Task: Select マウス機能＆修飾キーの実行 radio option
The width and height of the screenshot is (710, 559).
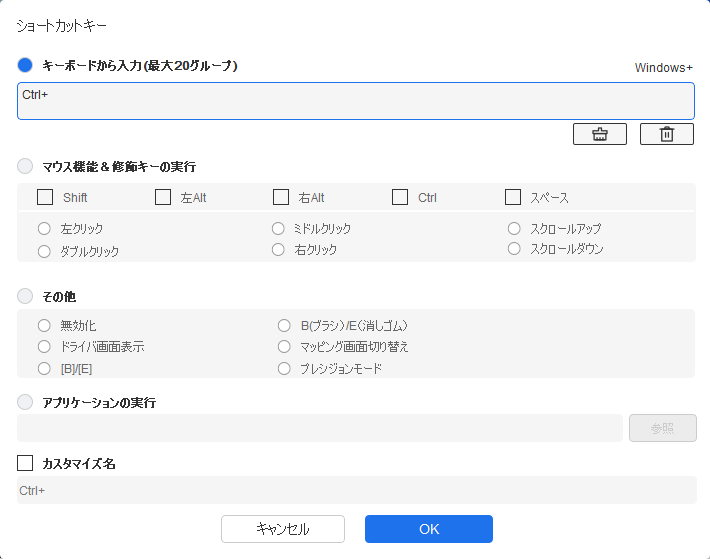Action: pyautogui.click(x=26, y=166)
